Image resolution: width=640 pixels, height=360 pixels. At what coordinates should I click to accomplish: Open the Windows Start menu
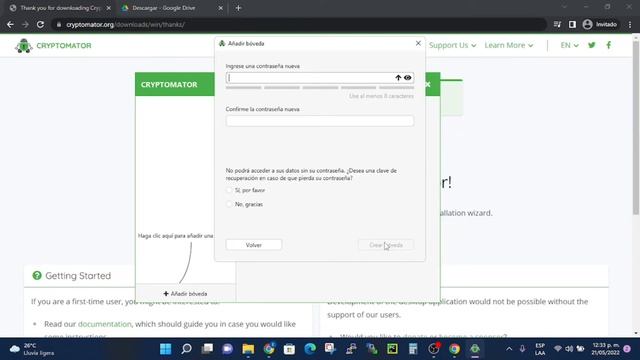pos(165,349)
